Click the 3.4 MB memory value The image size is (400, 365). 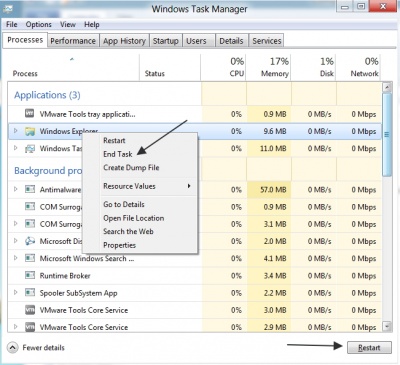(x=275, y=276)
